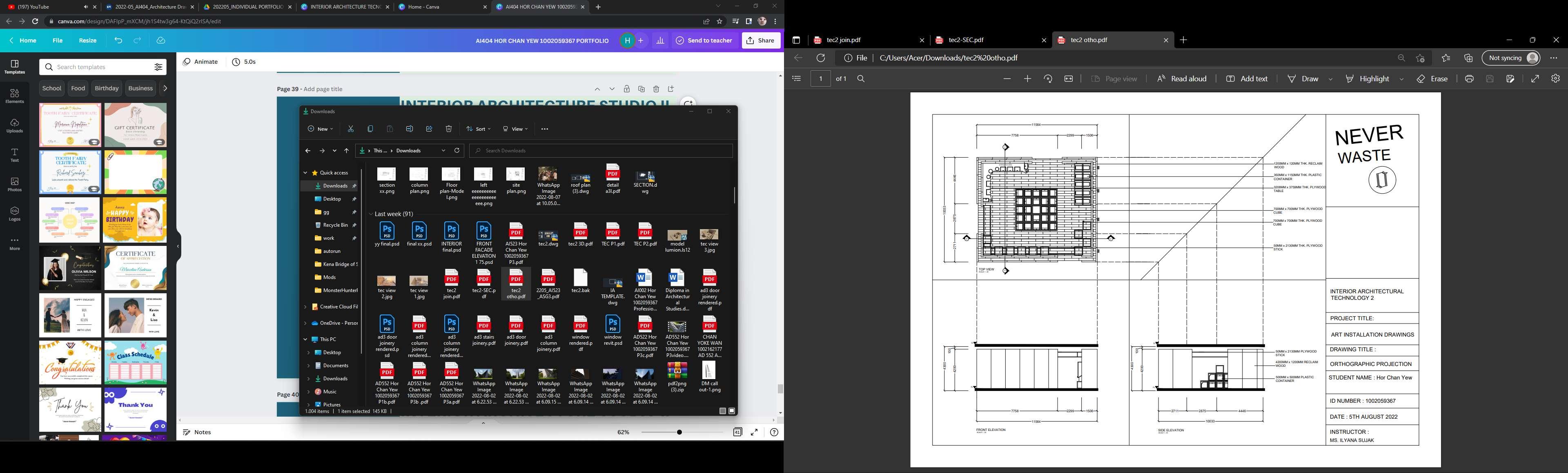Viewport: 1568px width, 473px height.
Task: Click the Erase tool in PDF toolbar
Action: tap(1432, 79)
